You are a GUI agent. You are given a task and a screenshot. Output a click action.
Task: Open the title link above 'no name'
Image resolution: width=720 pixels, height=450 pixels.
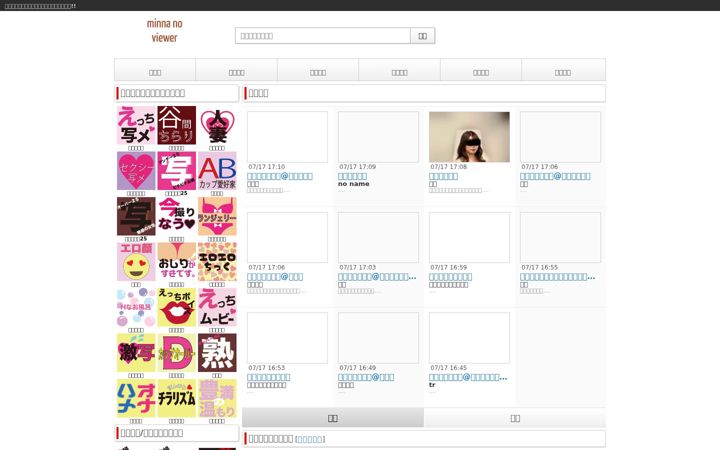click(x=352, y=176)
